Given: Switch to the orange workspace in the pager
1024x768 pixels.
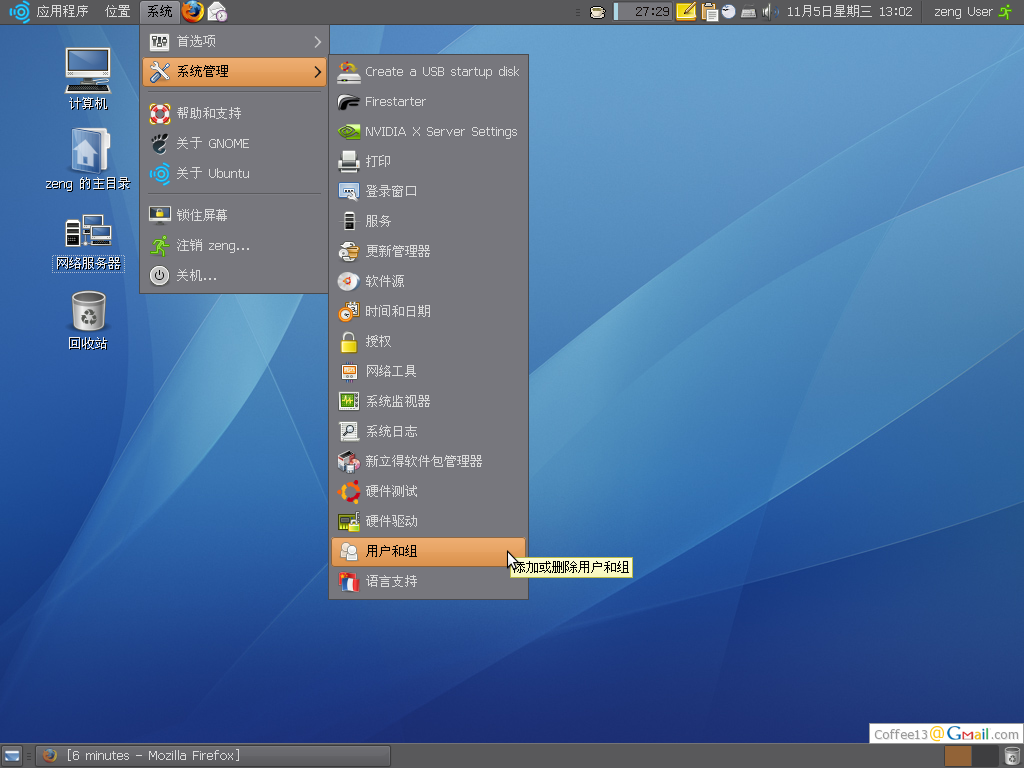Looking at the screenshot, I should click(x=958, y=756).
